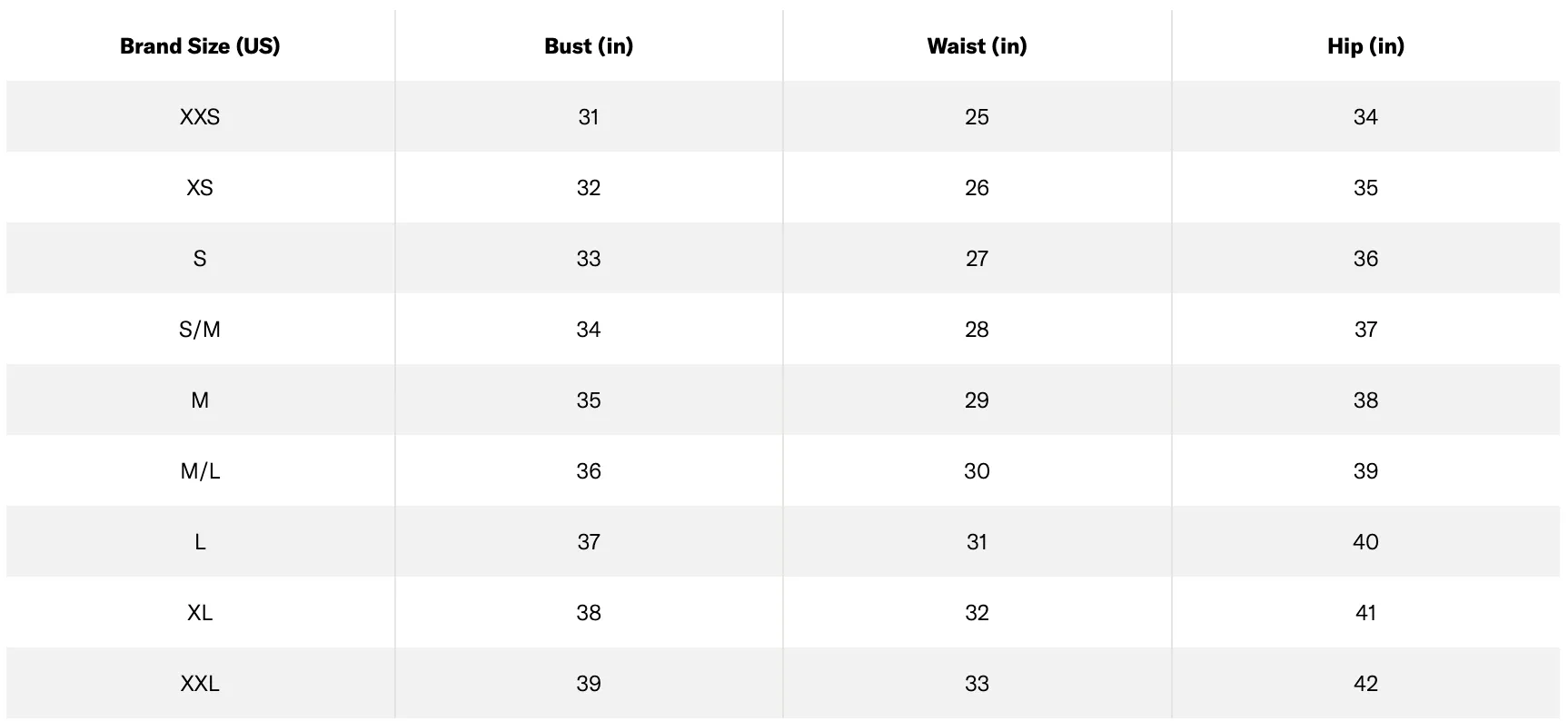The height and width of the screenshot is (721, 1568).
Task: Click waist value 30 in M/L row
Action: (977, 471)
